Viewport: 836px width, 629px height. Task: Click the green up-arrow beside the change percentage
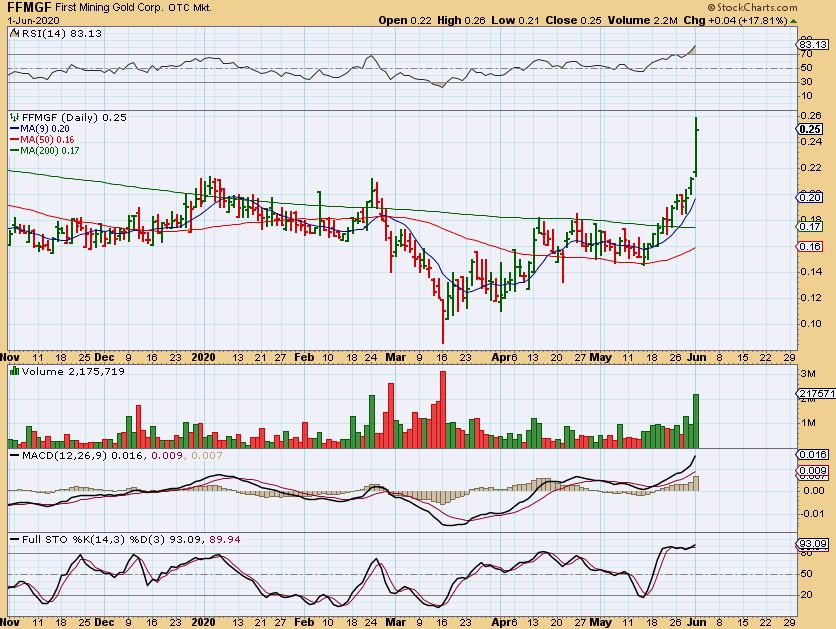[793, 21]
